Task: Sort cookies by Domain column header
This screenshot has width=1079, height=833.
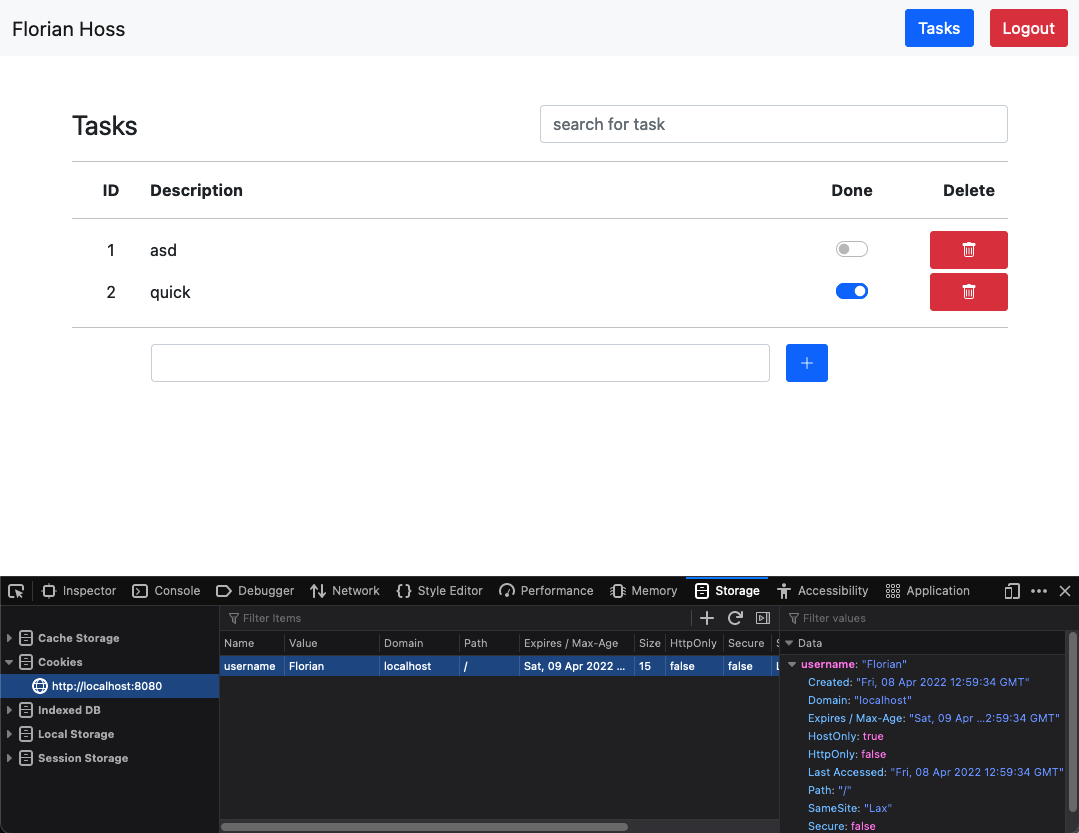Action: [x=419, y=642]
